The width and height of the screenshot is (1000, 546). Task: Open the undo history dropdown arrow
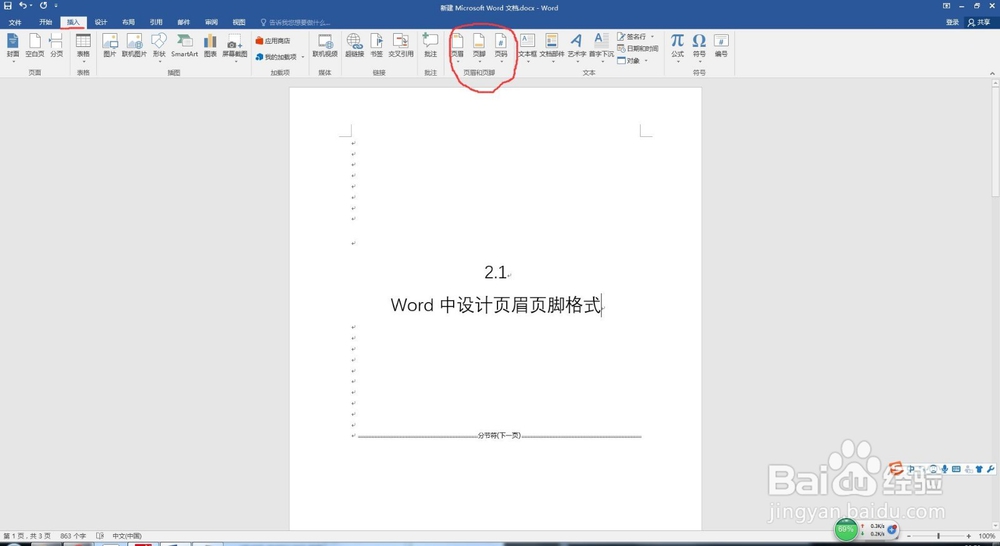coord(31,6)
